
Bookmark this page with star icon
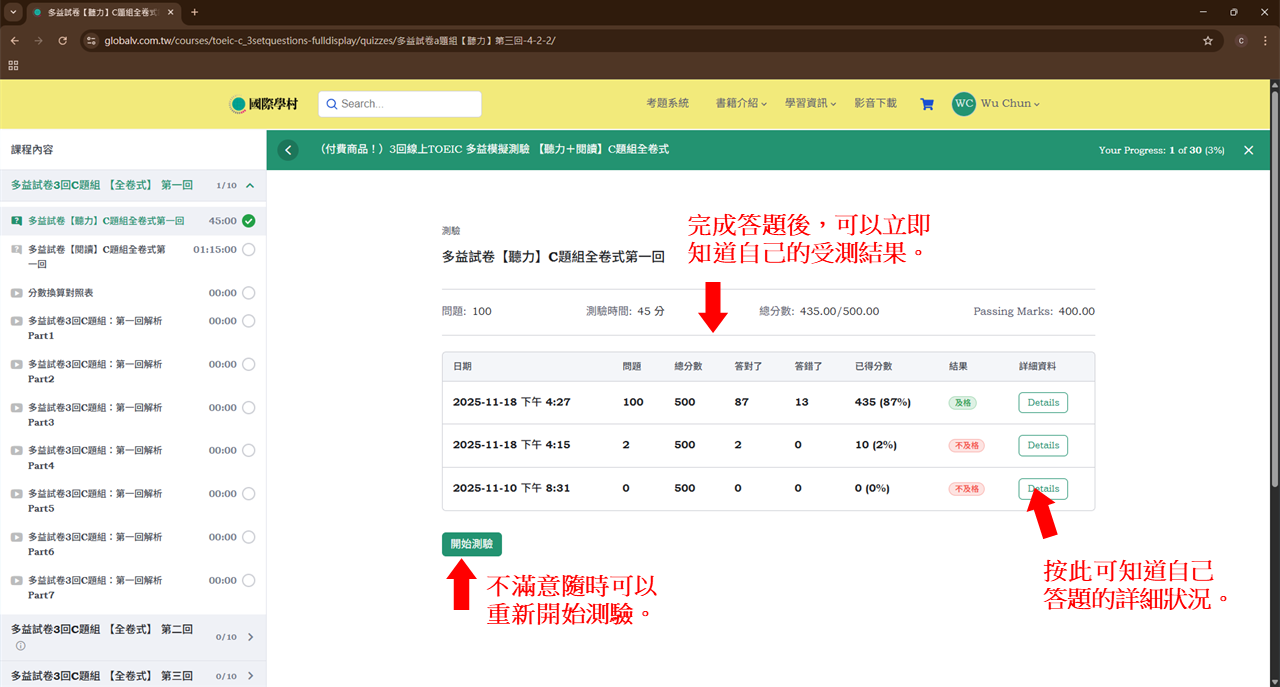tap(1208, 41)
